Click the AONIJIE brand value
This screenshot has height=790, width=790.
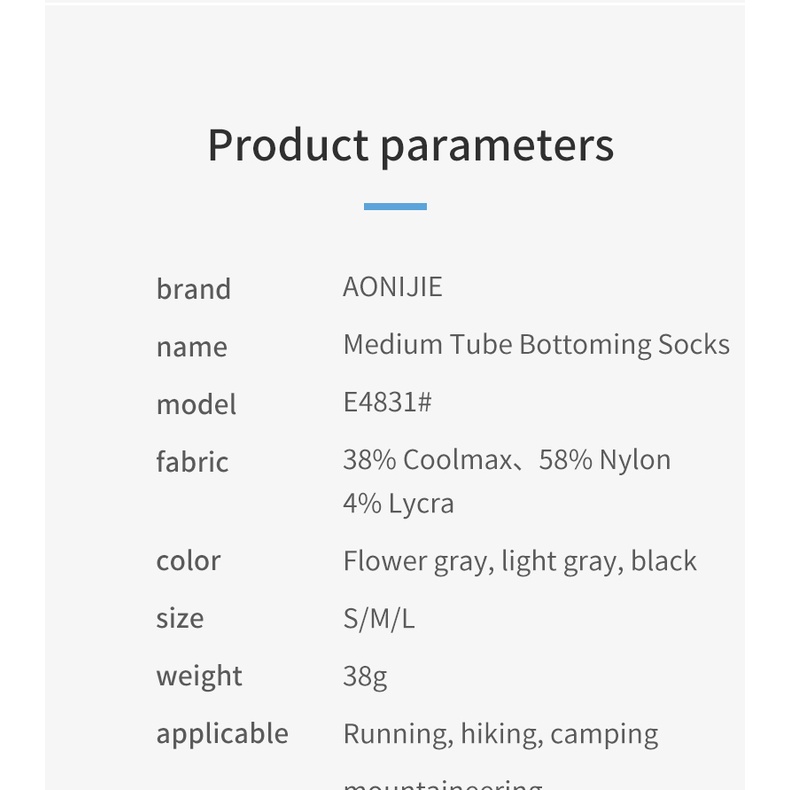click(x=392, y=287)
